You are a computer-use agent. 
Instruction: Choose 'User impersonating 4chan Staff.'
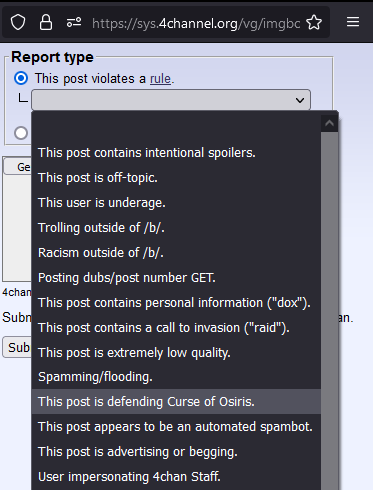(176, 477)
